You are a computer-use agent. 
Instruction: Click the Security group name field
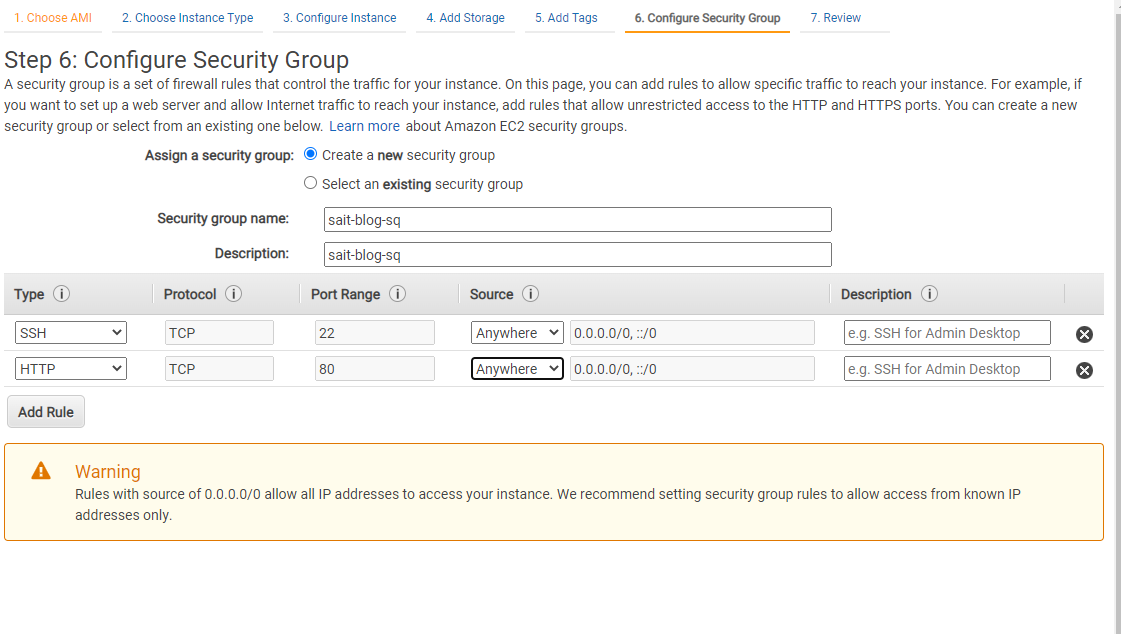(x=578, y=219)
